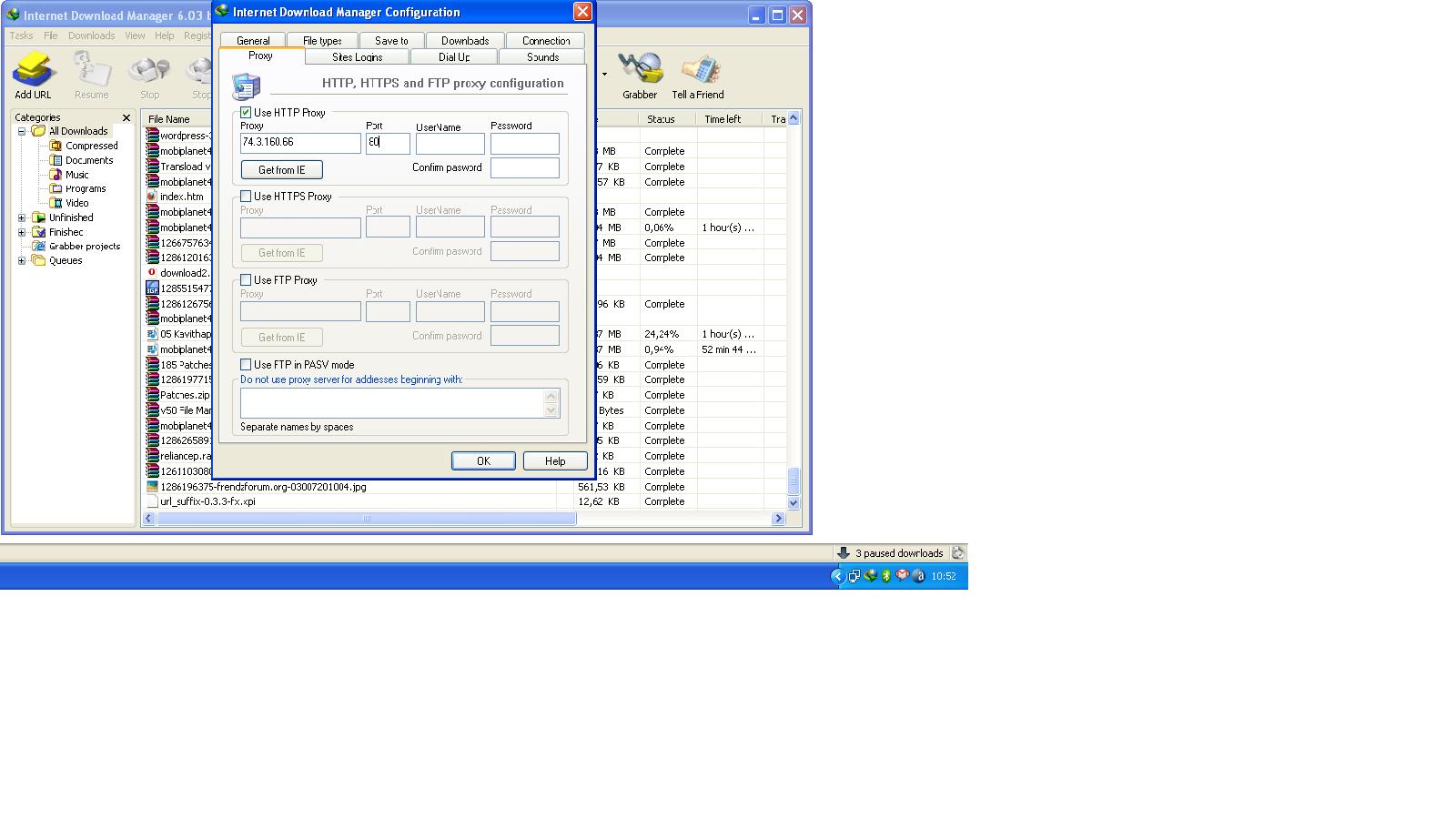Click the file list scroll-down arrow
The height and width of the screenshot is (819, 1456).
(793, 502)
